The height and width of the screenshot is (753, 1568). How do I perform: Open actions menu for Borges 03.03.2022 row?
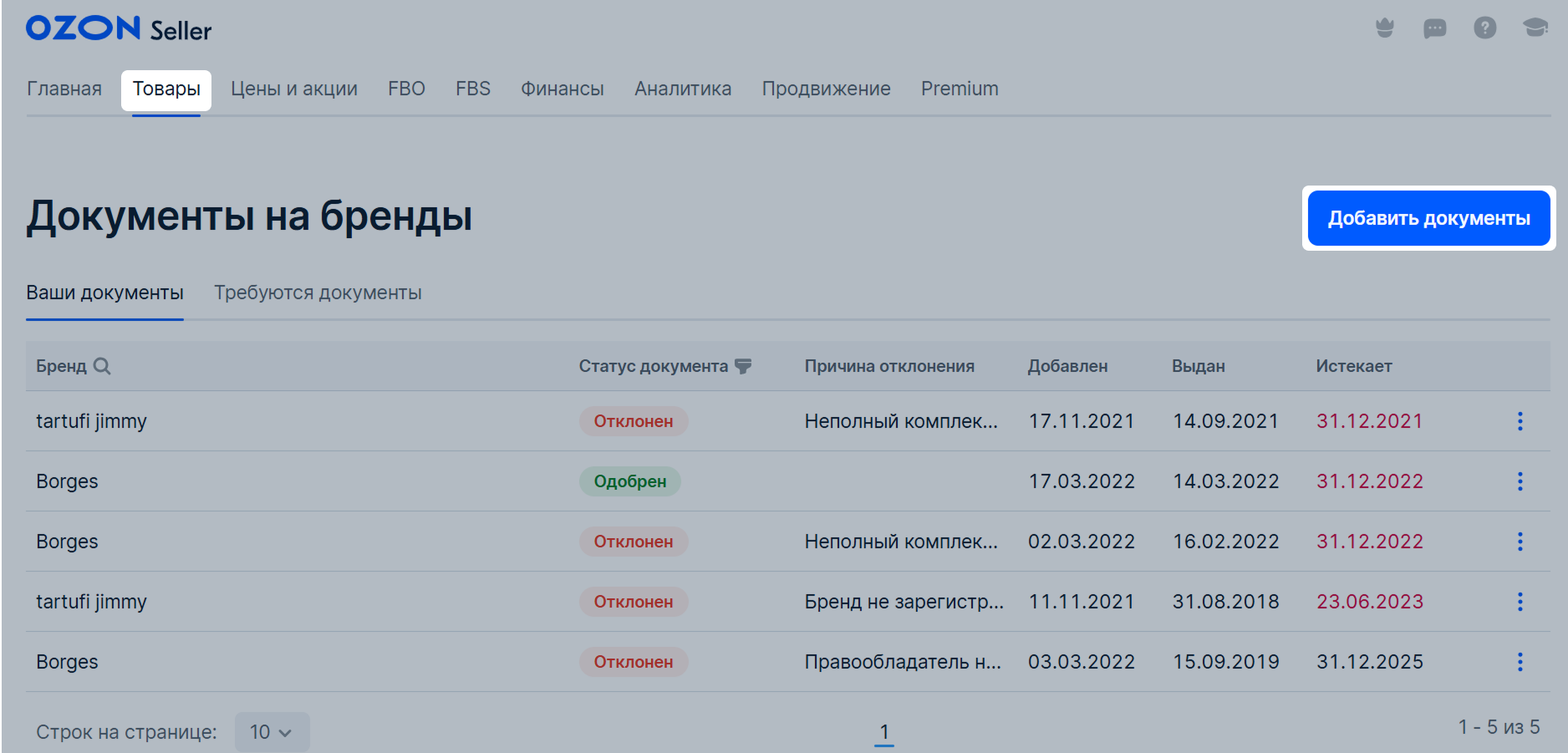point(1520,662)
